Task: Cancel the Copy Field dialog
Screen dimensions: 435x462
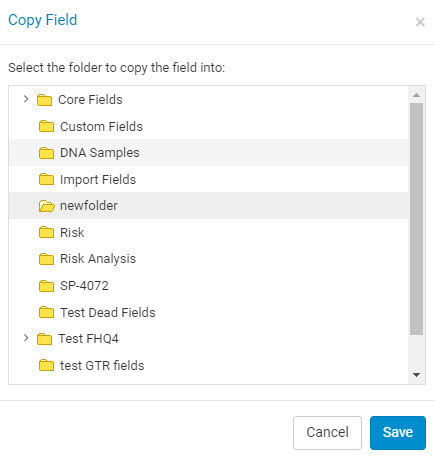Action: (327, 433)
